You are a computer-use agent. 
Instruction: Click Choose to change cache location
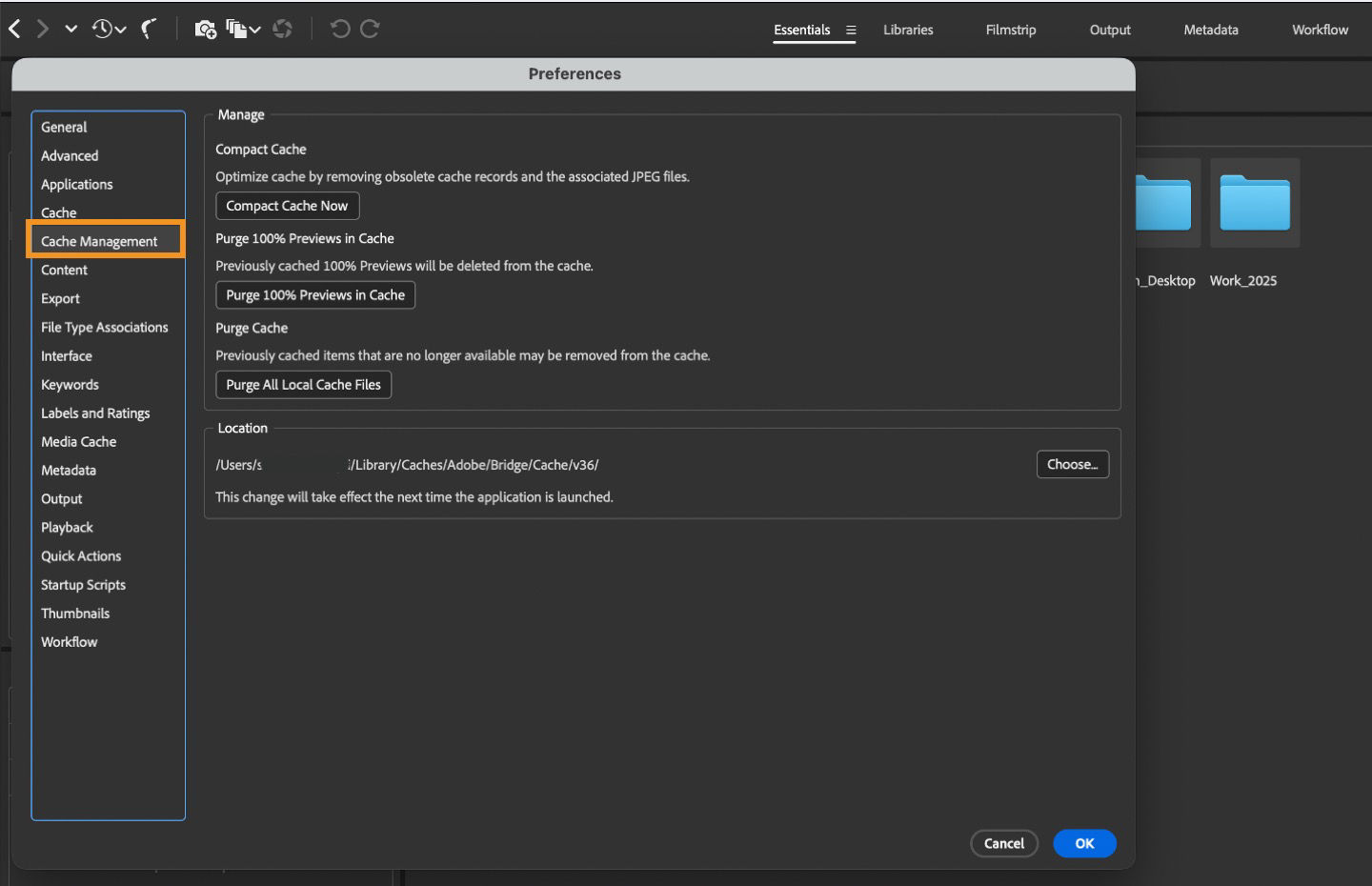click(1073, 464)
